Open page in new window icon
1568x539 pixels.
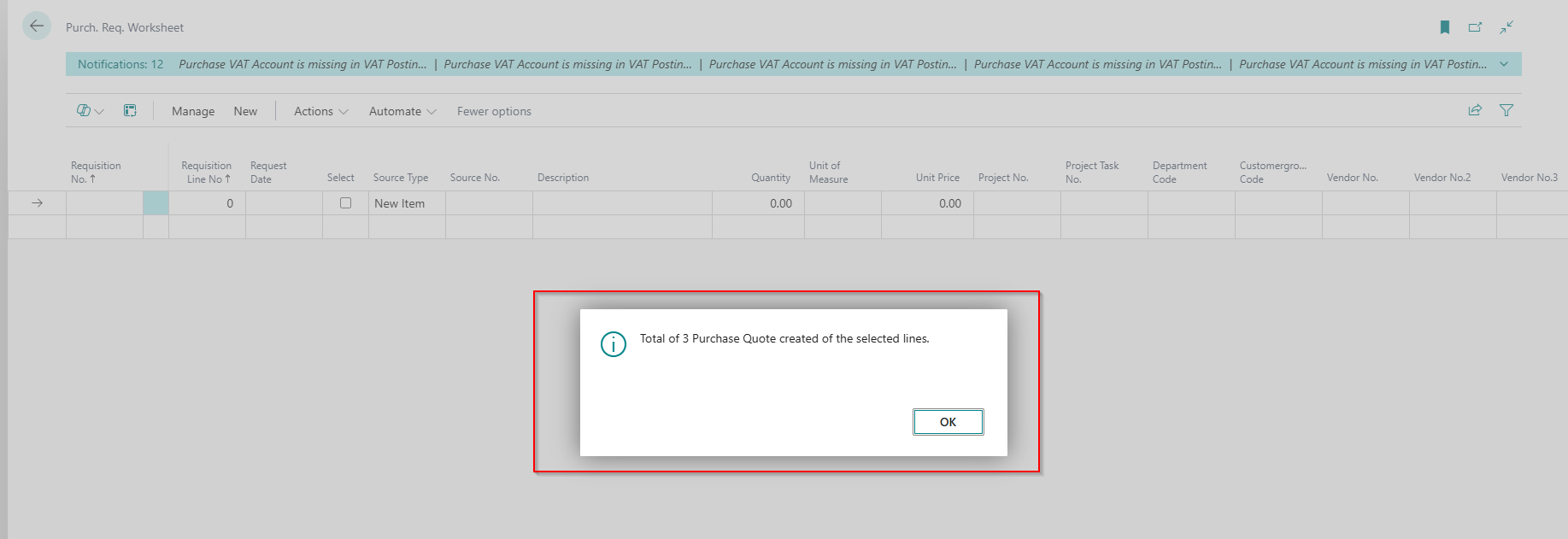(1475, 27)
